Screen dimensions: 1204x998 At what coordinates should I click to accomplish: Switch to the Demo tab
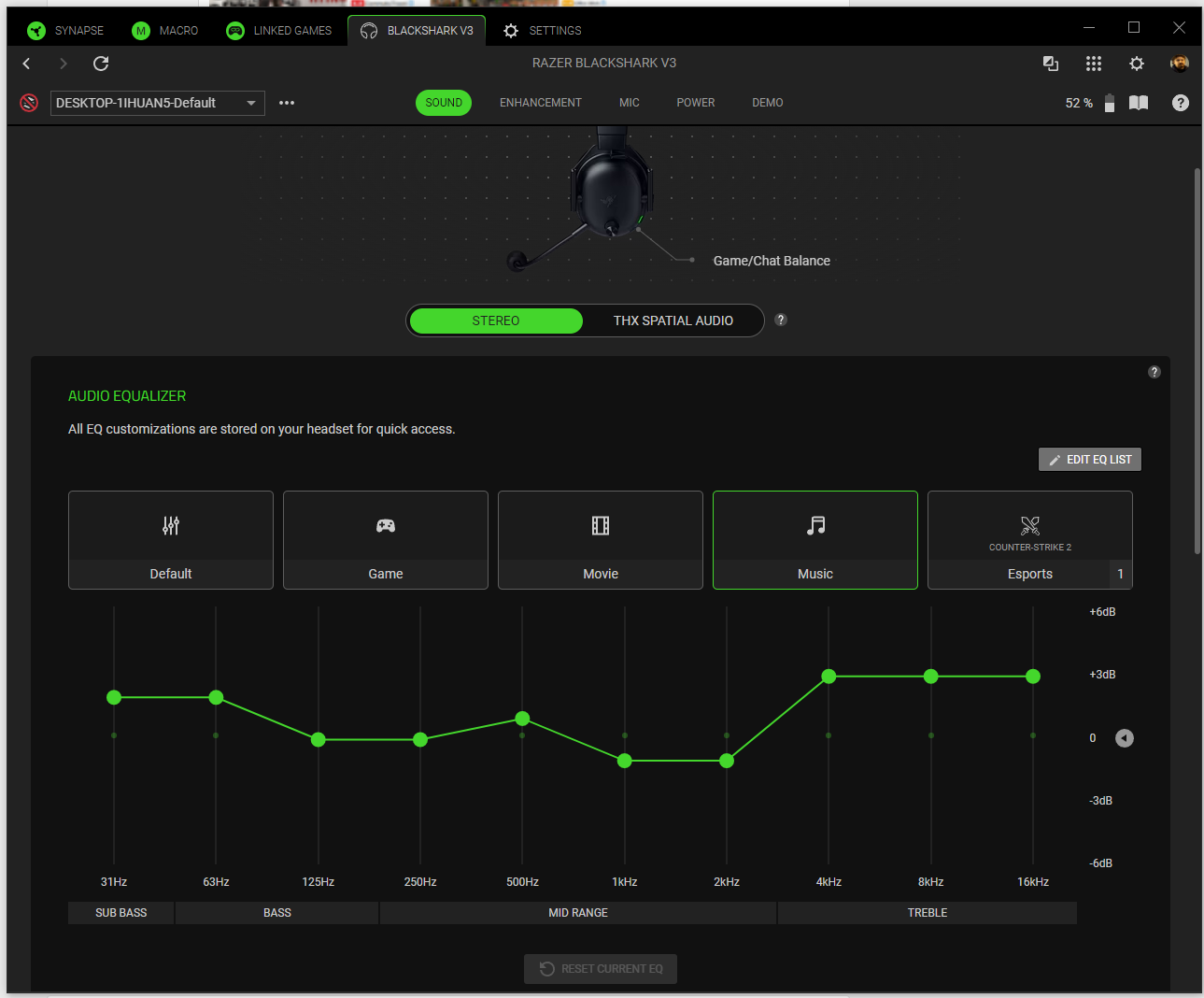click(x=768, y=103)
